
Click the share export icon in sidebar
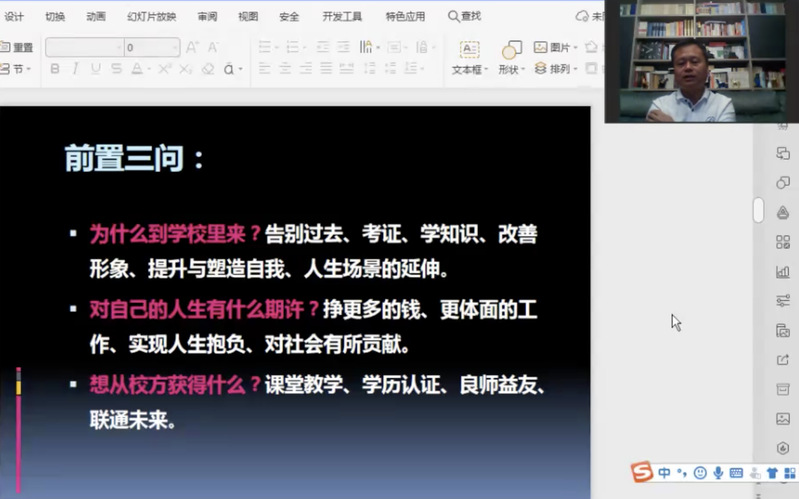coord(783,360)
